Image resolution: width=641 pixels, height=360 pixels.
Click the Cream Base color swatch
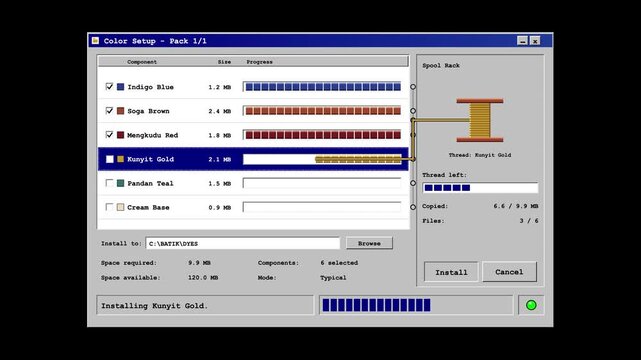[121, 207]
